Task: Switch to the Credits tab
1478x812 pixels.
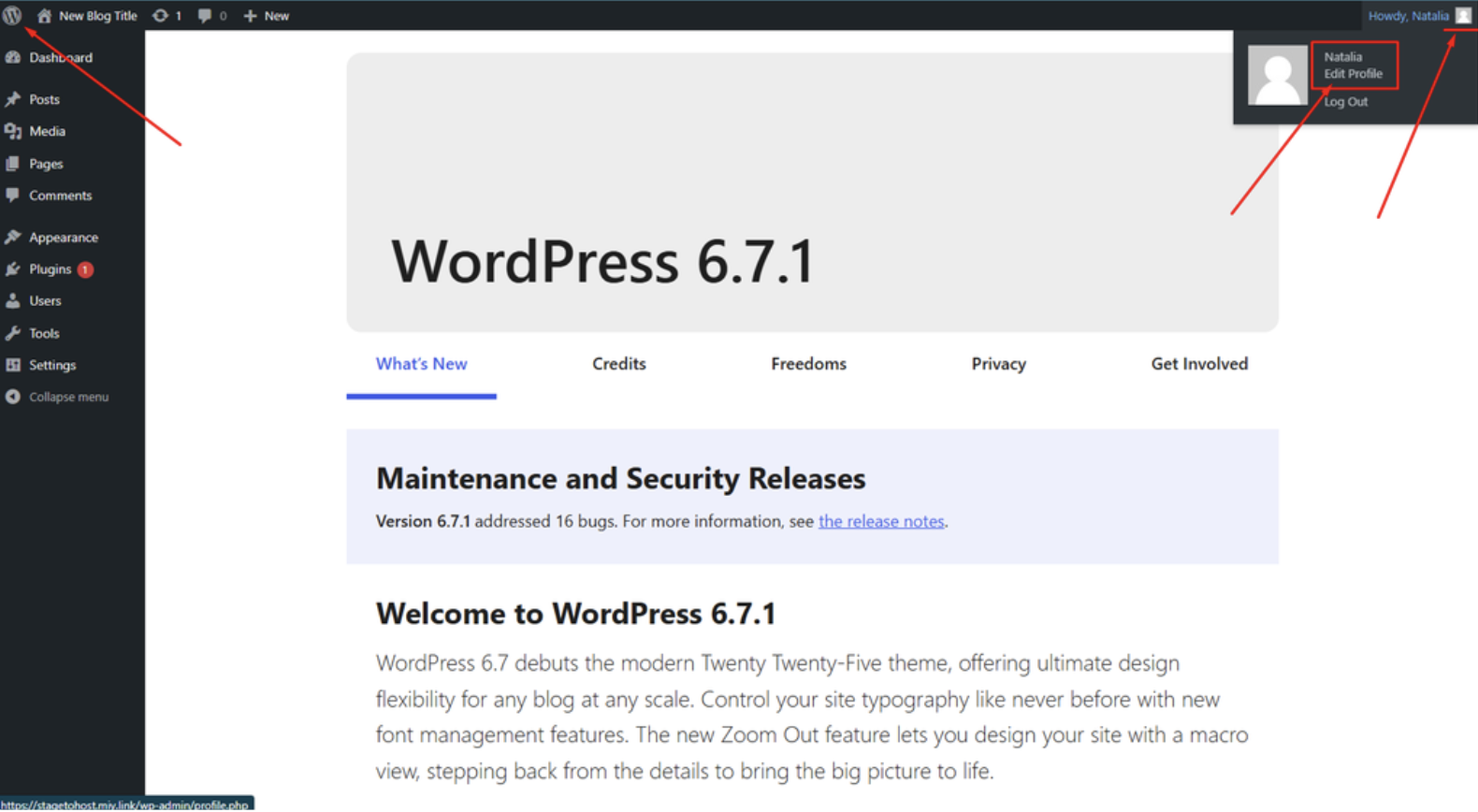Action: tap(619, 364)
